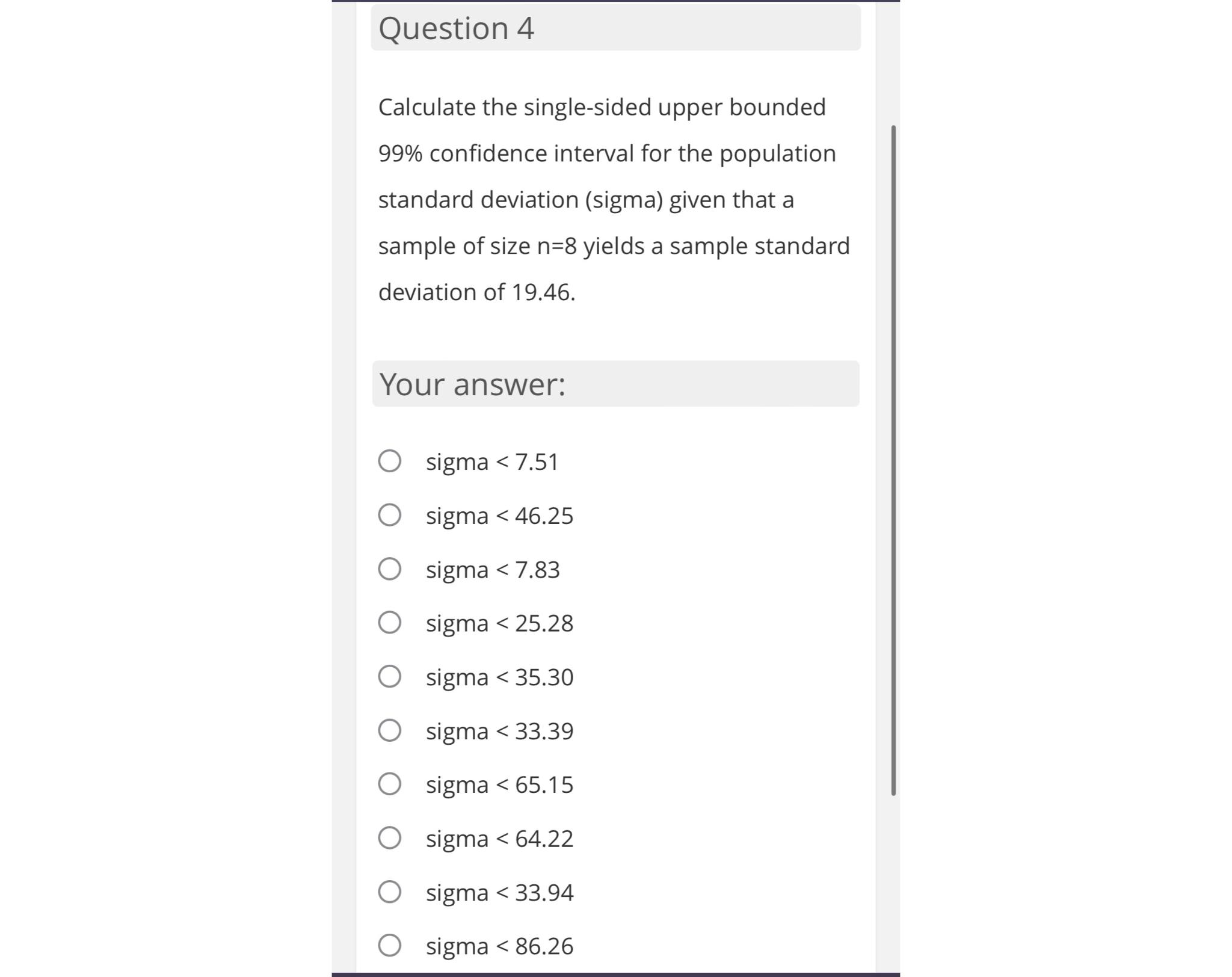The image size is (1232, 977).
Task: Click the Question 4 header
Action: [x=457, y=27]
